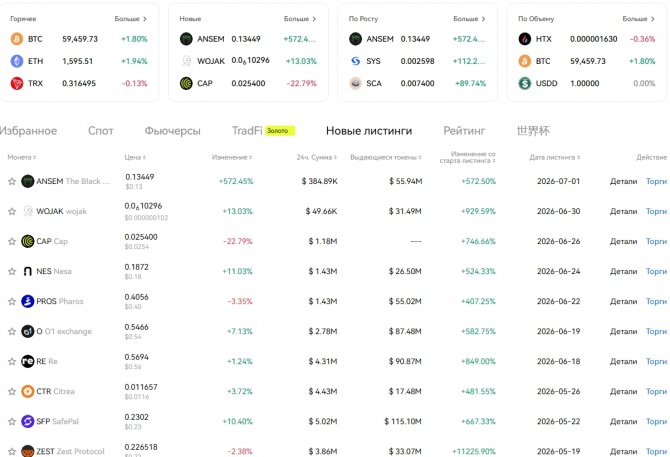
Task: Click the SFP SafePal coin logo
Action: click(28, 422)
